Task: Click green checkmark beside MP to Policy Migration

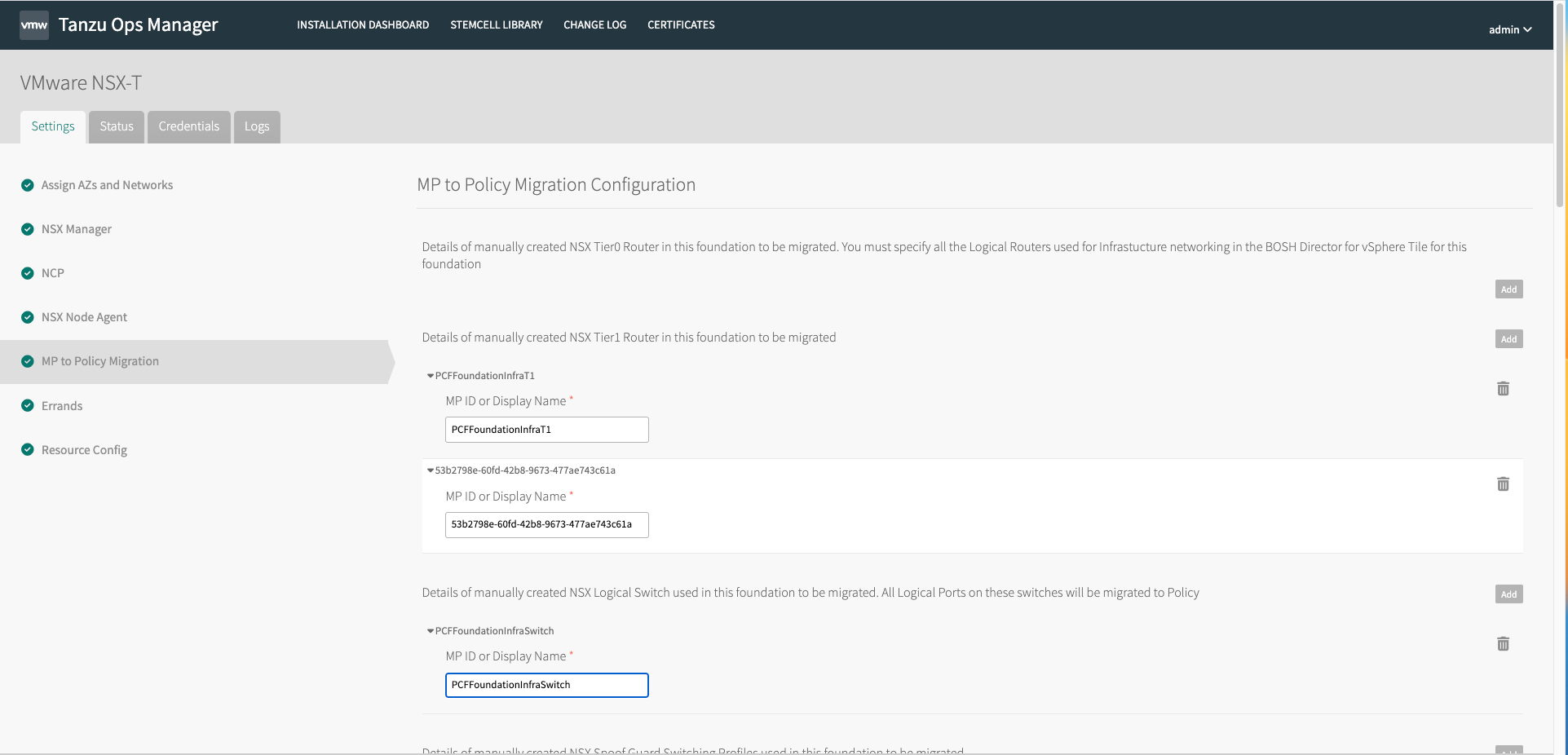Action: 28,361
